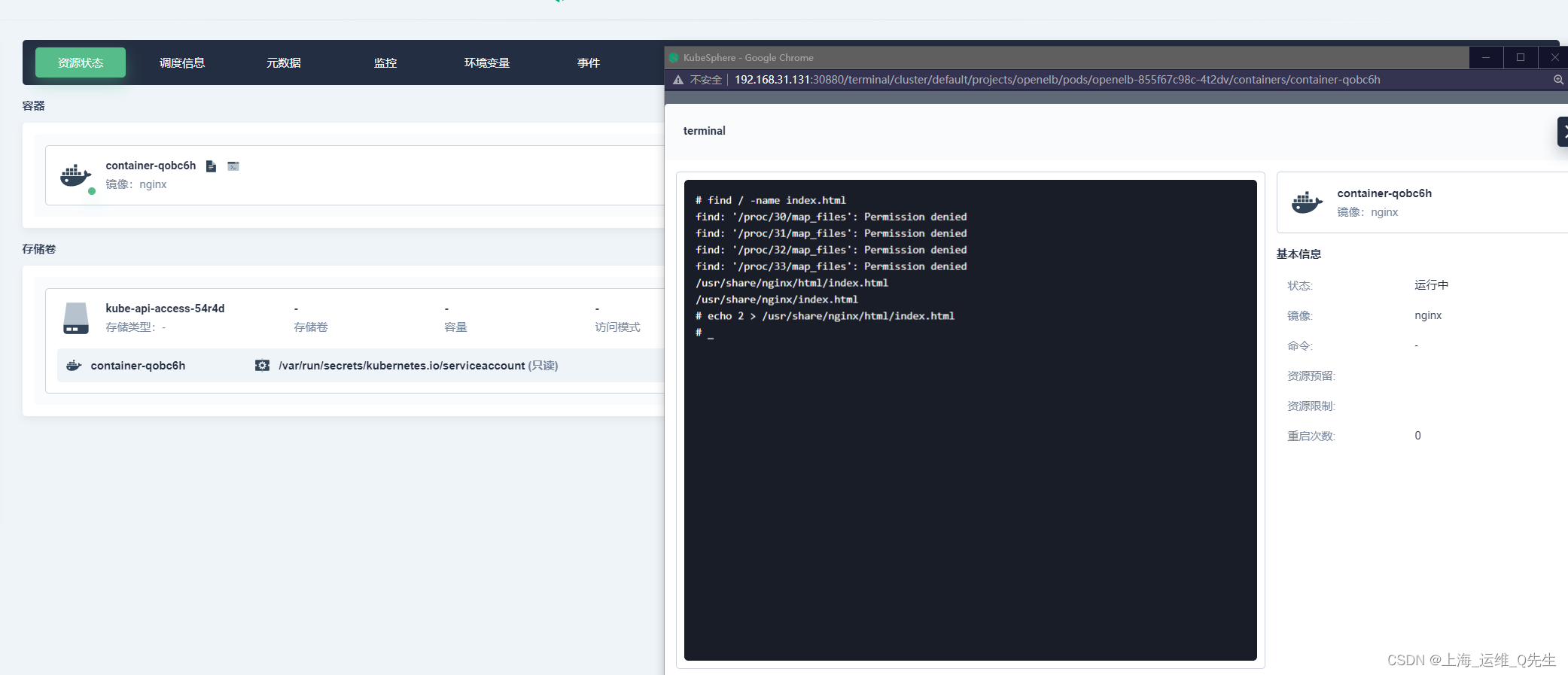Minimize the KubeSphere Chrome window
Image resolution: width=1568 pixels, height=675 pixels.
[x=1486, y=57]
